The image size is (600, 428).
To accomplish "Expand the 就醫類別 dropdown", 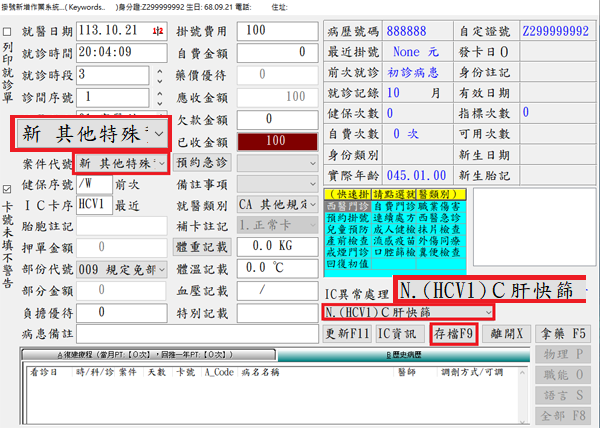I will pyautogui.click(x=313, y=205).
